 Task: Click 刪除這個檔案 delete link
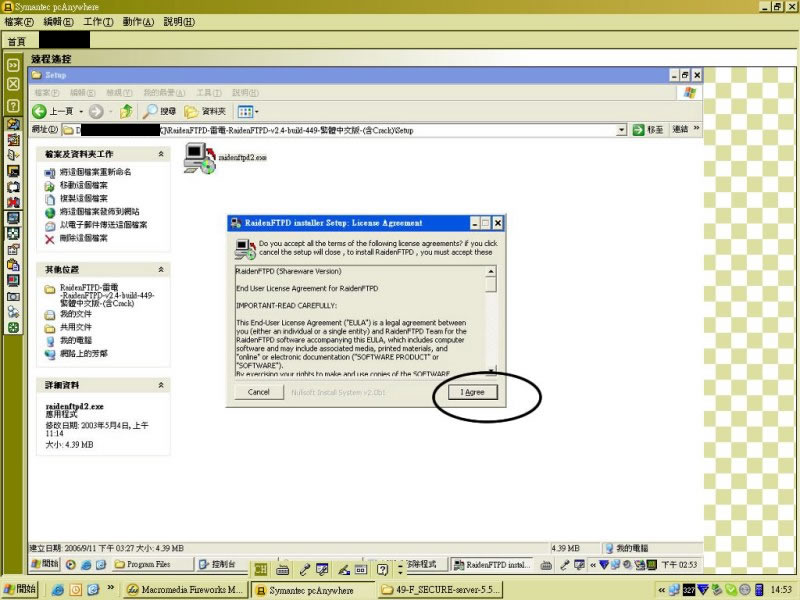pyautogui.click(x=84, y=238)
